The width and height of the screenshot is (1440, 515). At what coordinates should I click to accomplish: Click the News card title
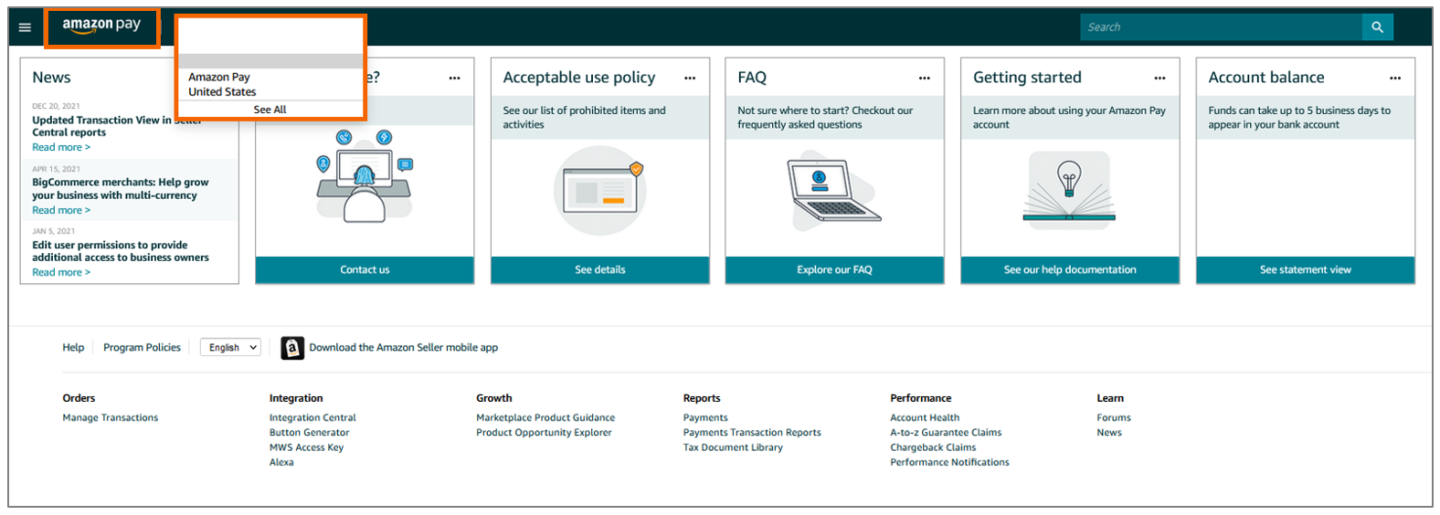tap(51, 78)
